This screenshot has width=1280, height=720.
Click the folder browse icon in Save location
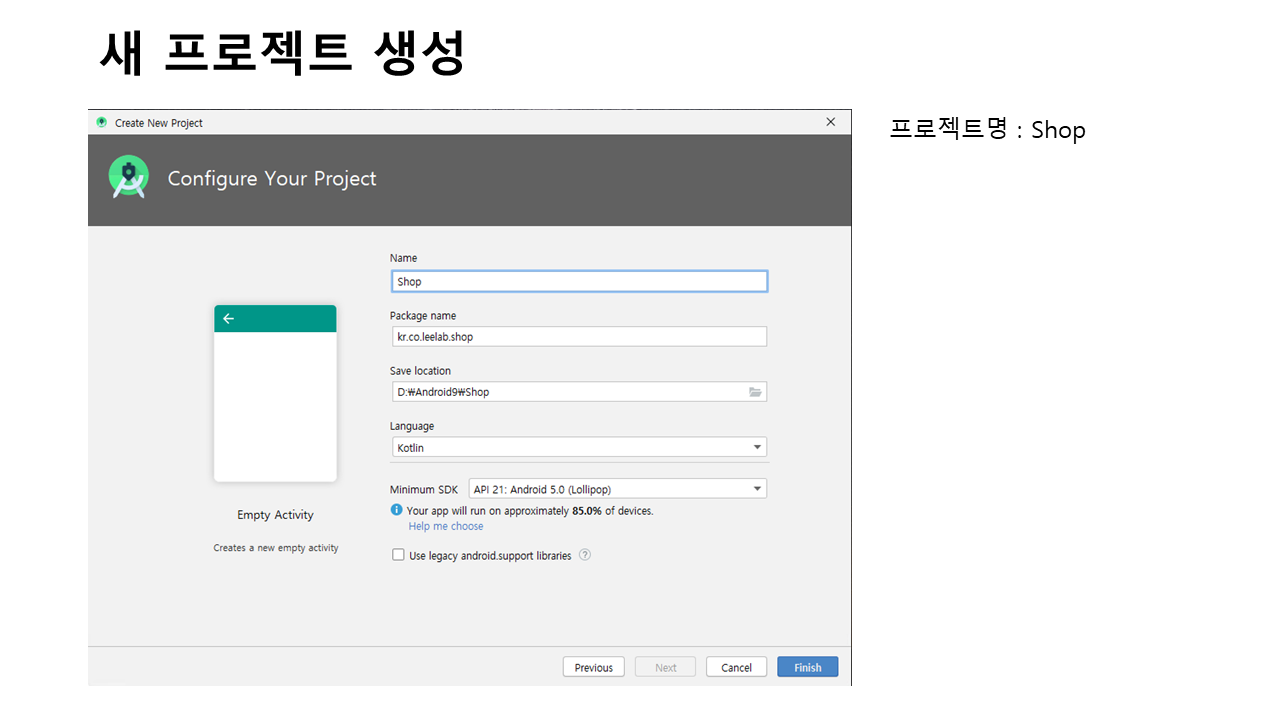[755, 392]
